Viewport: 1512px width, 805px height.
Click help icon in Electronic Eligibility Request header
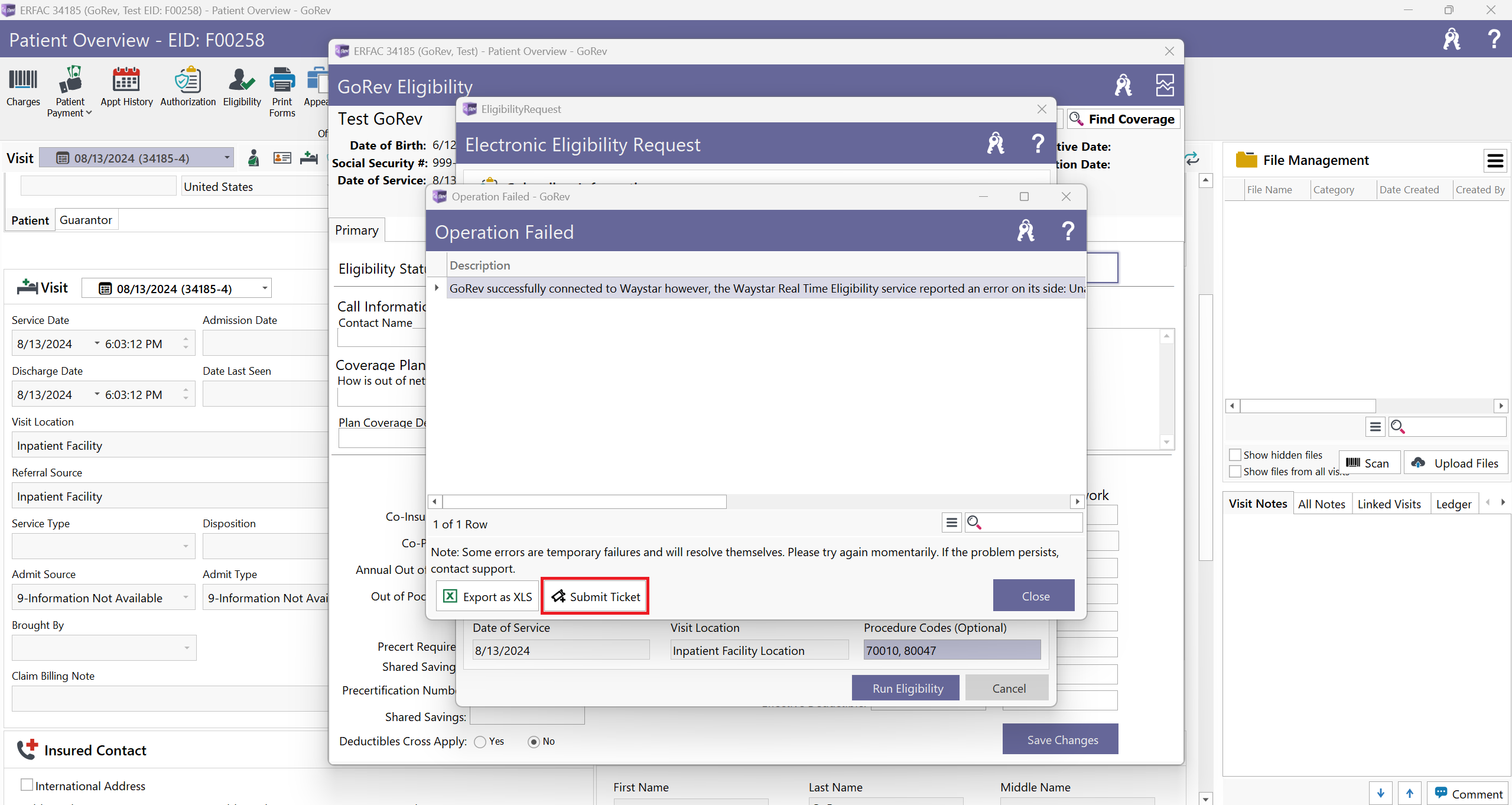(1038, 144)
